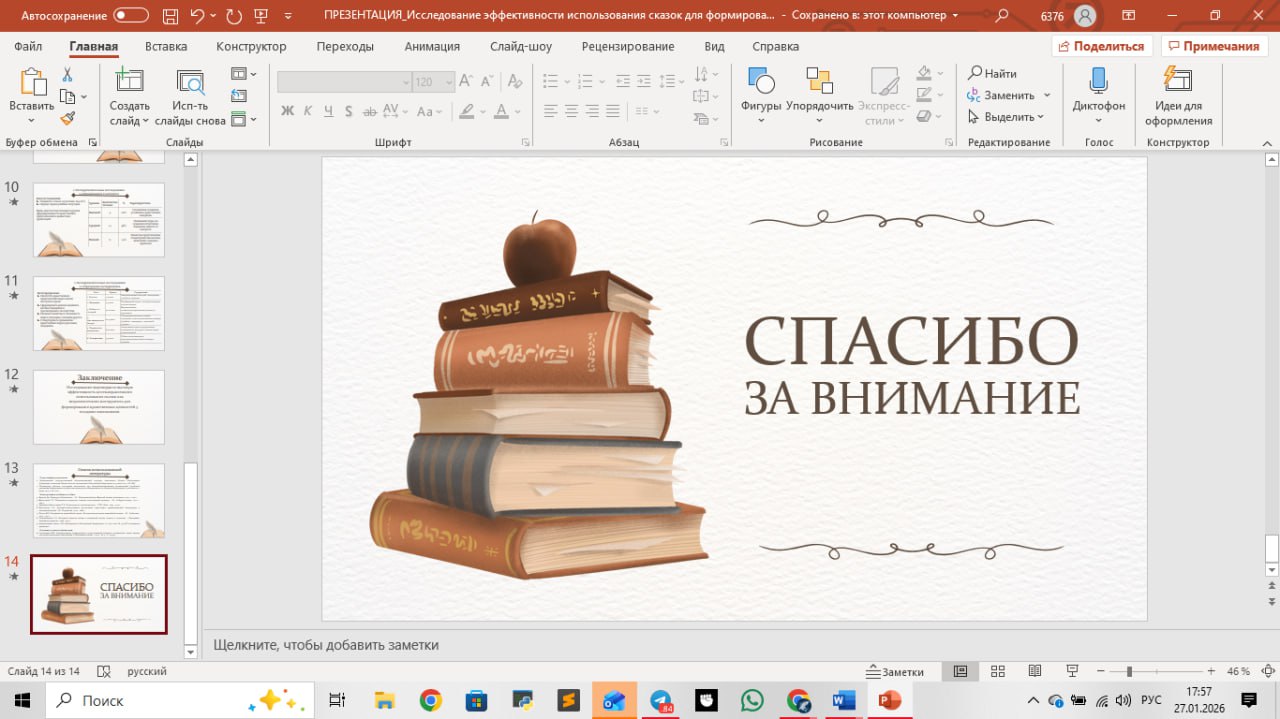Viewport: 1280px width, 719px height.
Task: Switch to Slide Sorter view
Action: [x=997, y=671]
